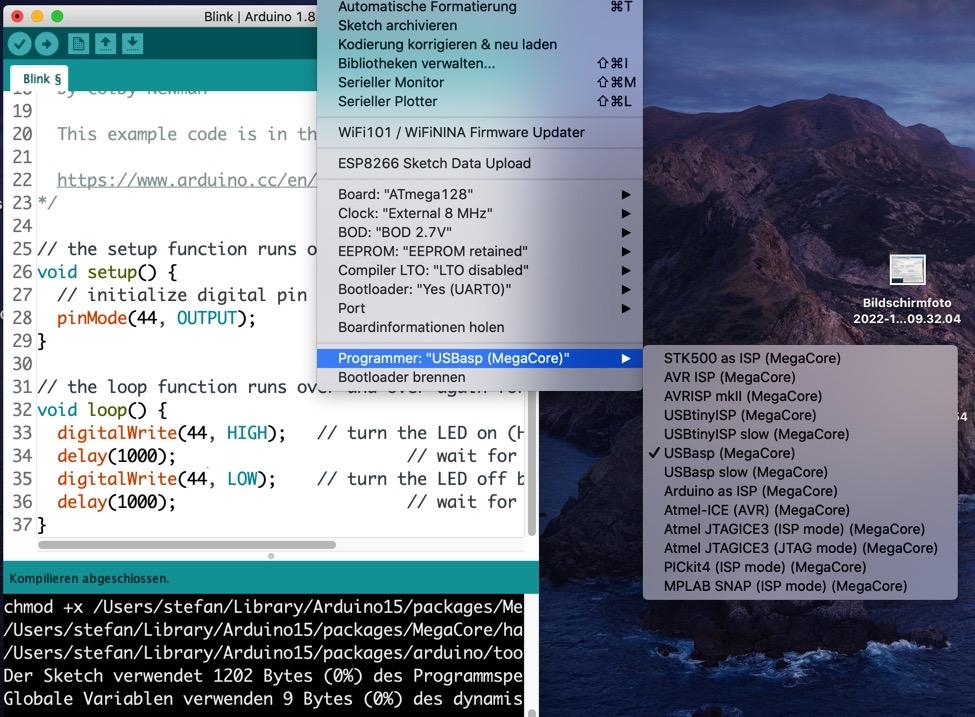
Task: Expand the BOD: "BOD 2.7V" submenu
Action: (479, 233)
